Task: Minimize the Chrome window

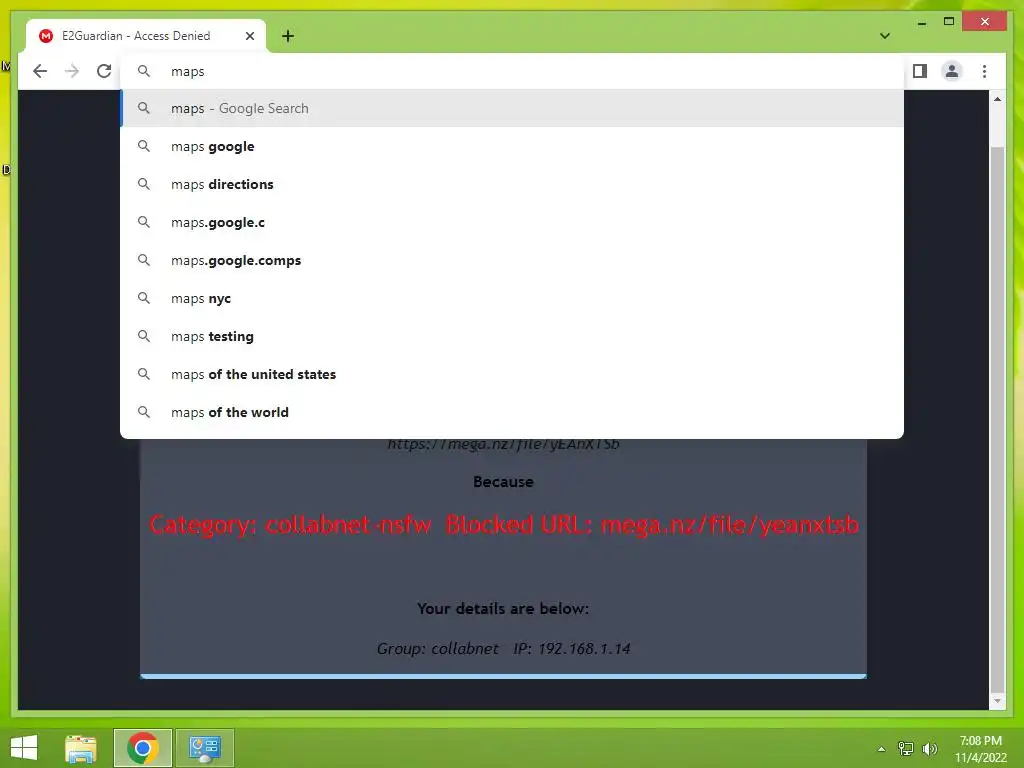Action: (x=922, y=22)
